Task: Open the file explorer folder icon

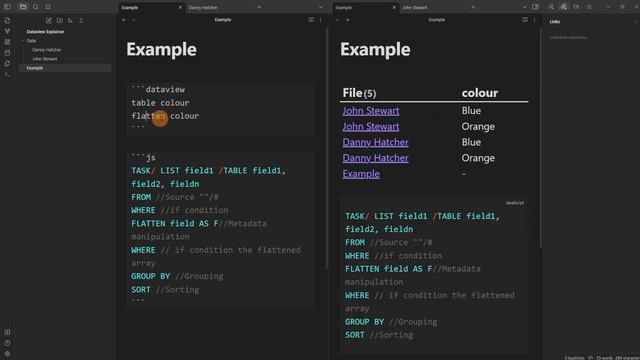Action: [23, 7]
